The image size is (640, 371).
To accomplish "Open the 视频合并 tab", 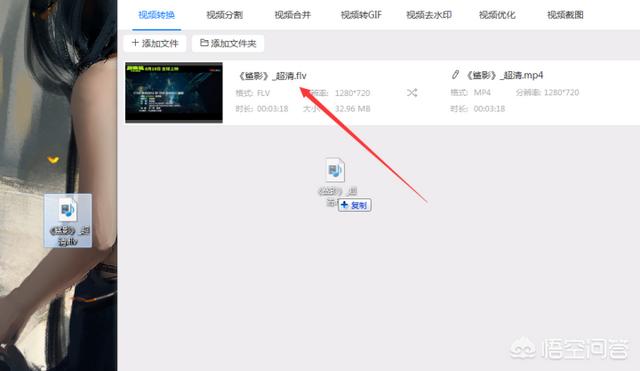I will point(293,15).
